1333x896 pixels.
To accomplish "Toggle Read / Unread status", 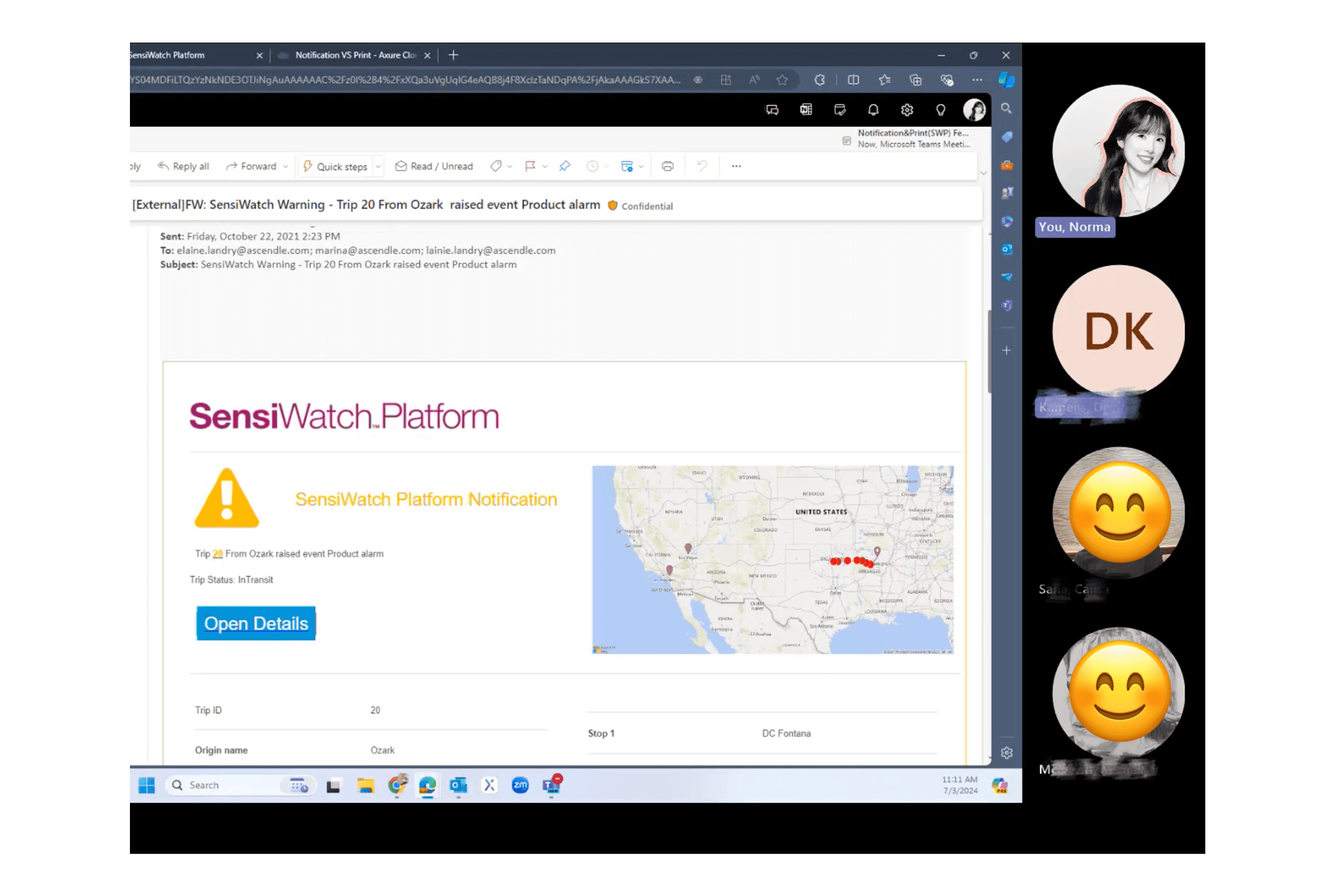I will coord(434,166).
